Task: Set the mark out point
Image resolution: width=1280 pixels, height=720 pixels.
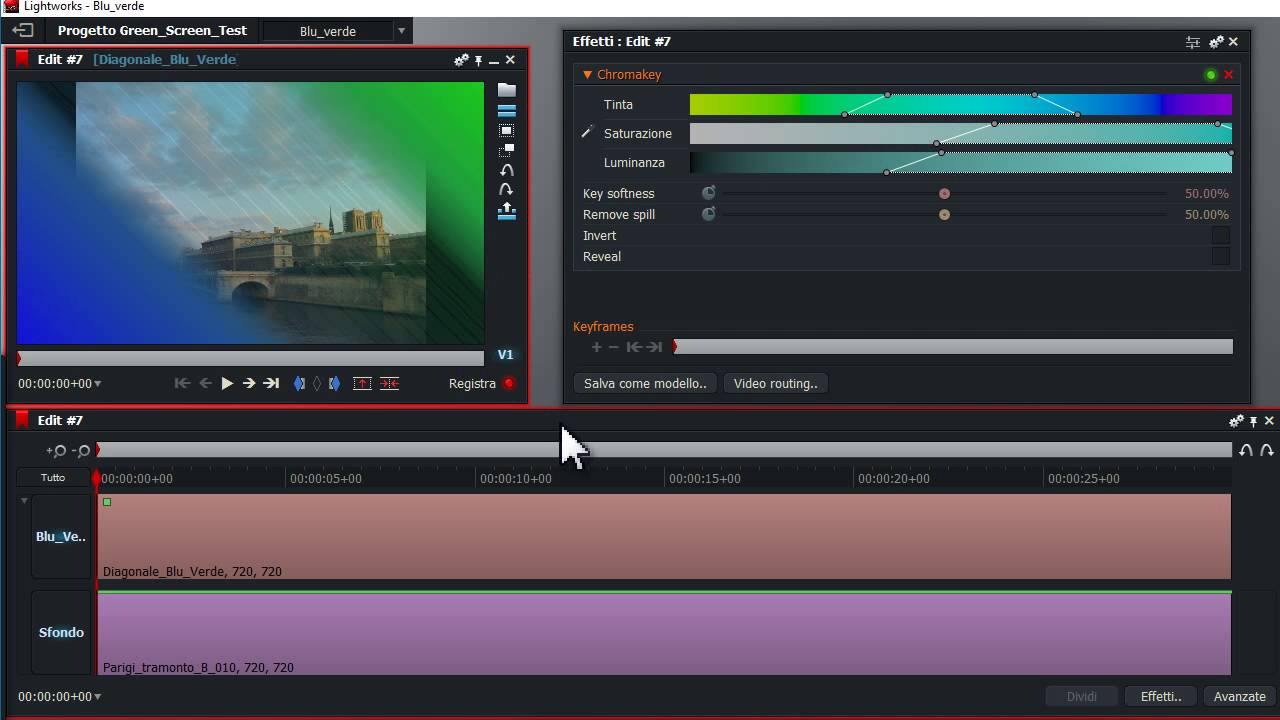Action: point(334,383)
